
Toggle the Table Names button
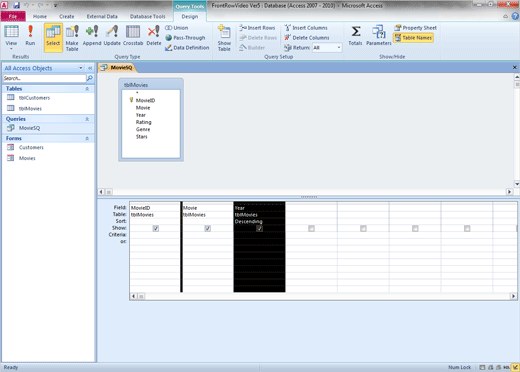click(x=413, y=38)
